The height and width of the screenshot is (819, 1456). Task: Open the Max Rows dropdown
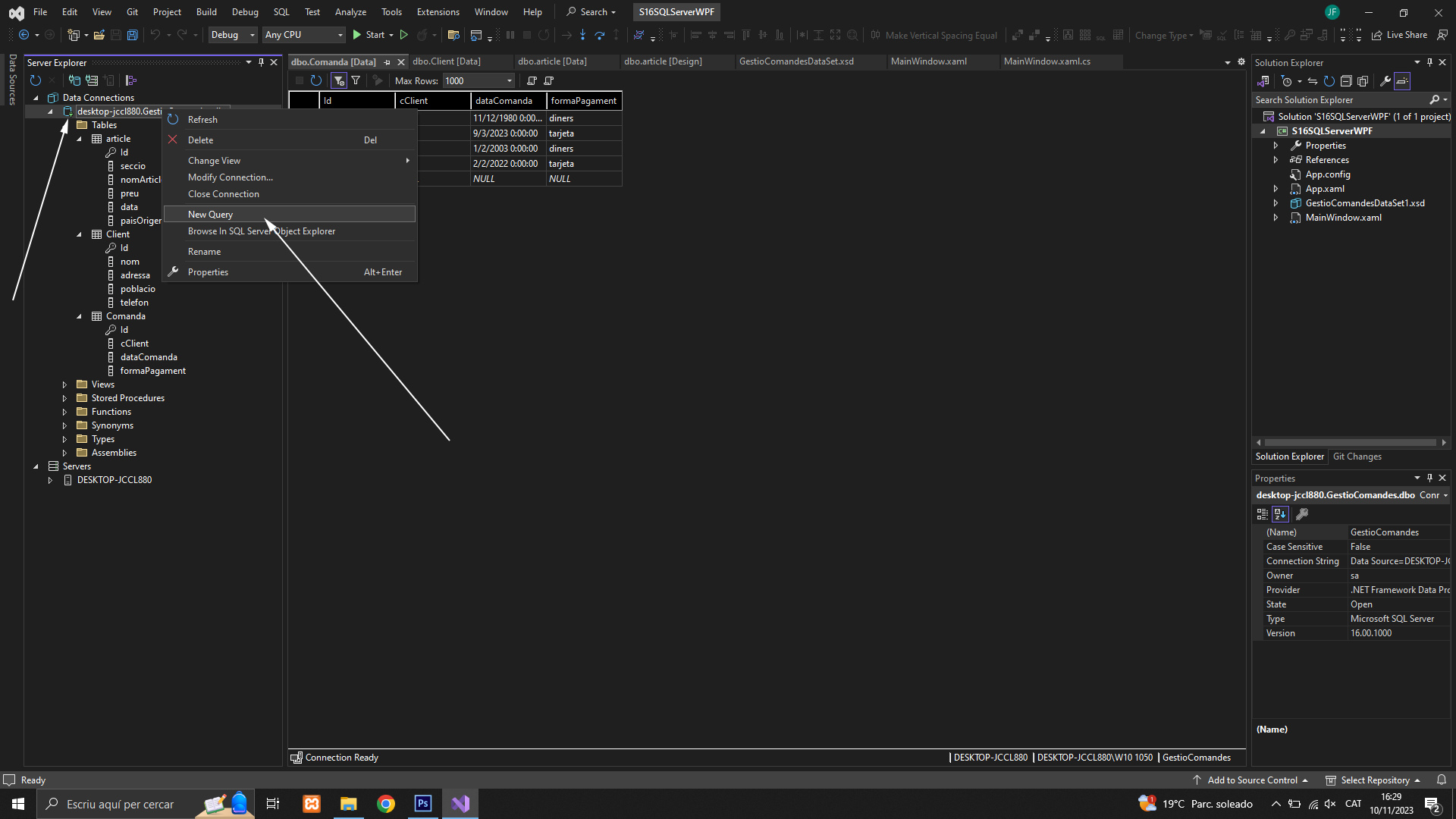510,80
